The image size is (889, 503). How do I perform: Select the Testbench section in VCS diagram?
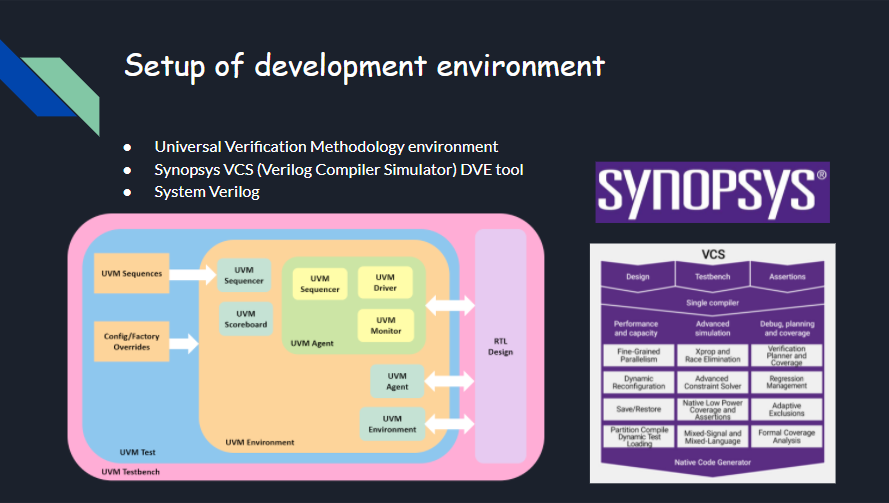(713, 276)
